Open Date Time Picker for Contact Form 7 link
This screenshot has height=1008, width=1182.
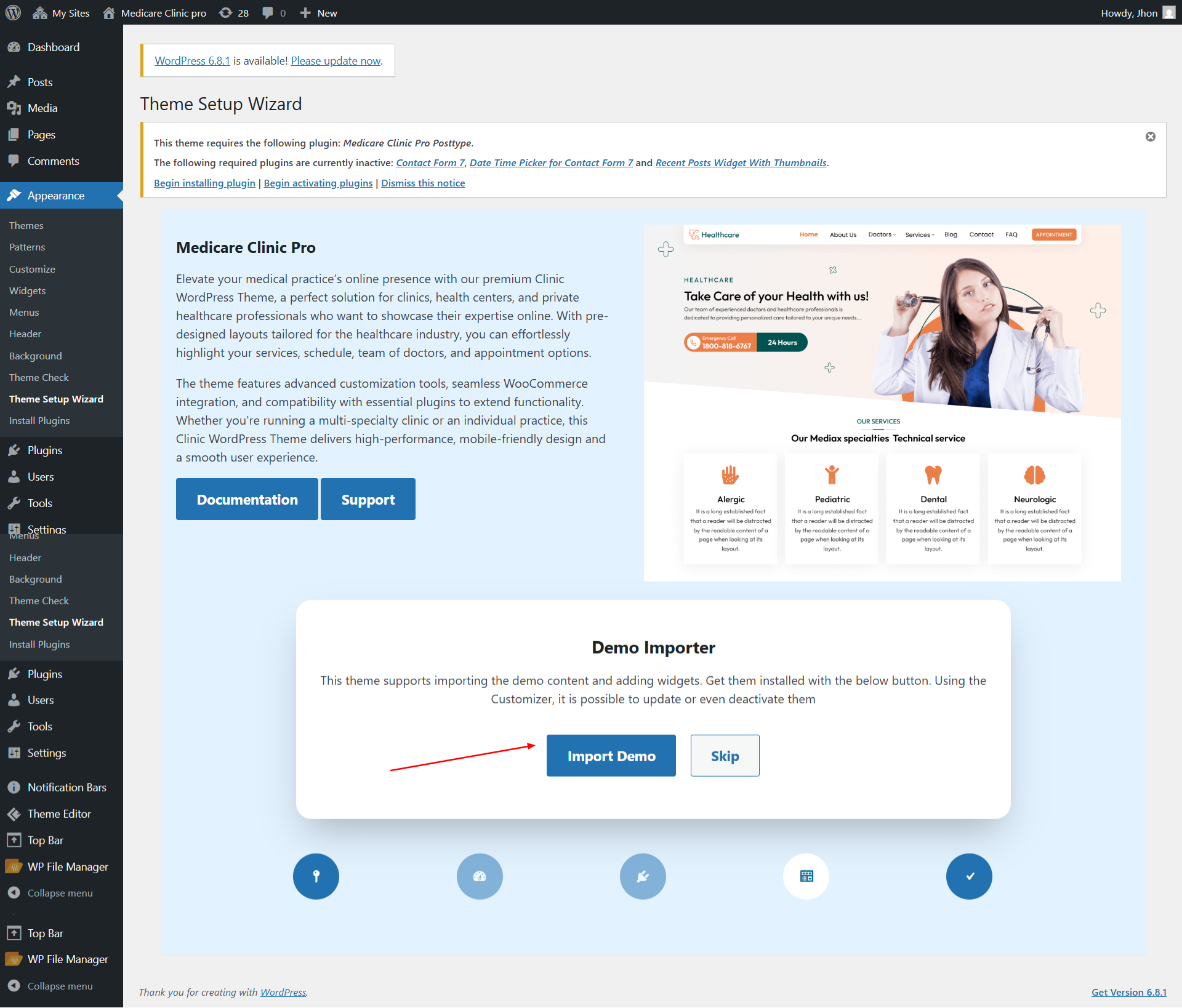click(x=551, y=162)
